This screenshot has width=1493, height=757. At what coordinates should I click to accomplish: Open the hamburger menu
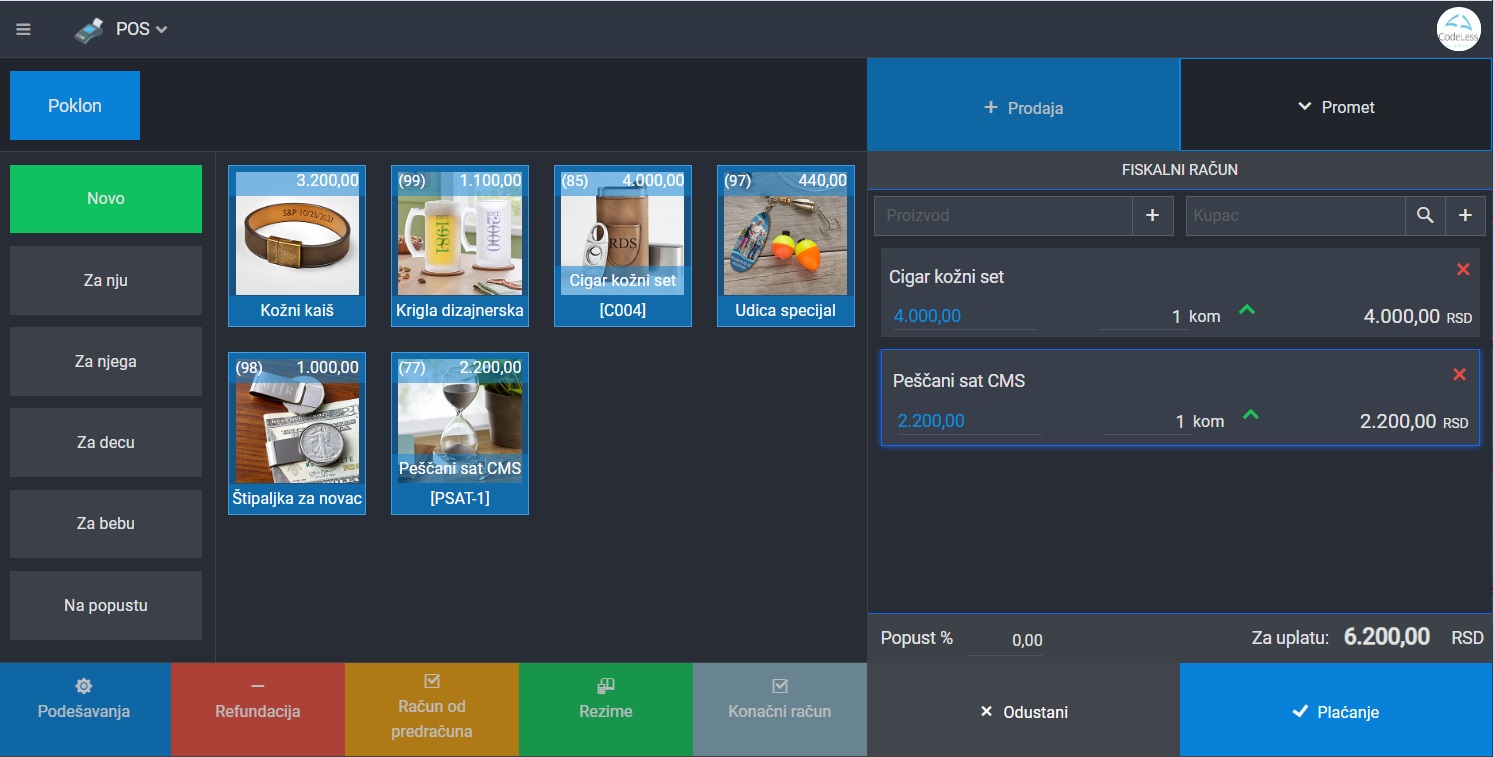pos(24,29)
